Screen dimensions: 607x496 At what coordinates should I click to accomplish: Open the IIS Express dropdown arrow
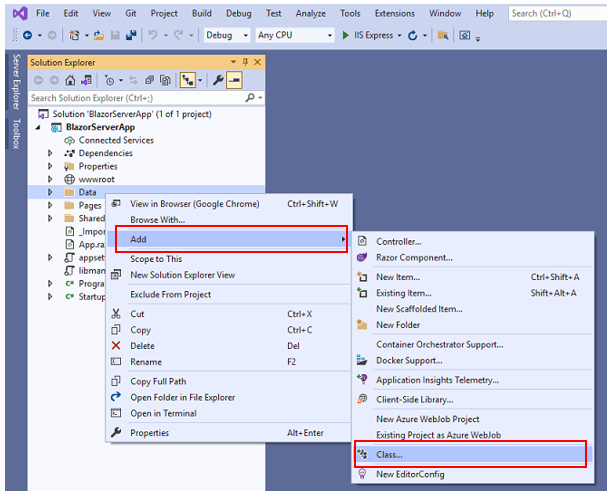pyautogui.click(x=400, y=36)
